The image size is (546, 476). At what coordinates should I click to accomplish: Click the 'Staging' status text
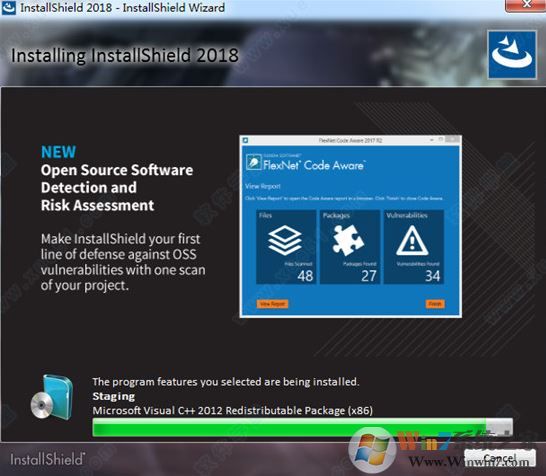point(114,396)
